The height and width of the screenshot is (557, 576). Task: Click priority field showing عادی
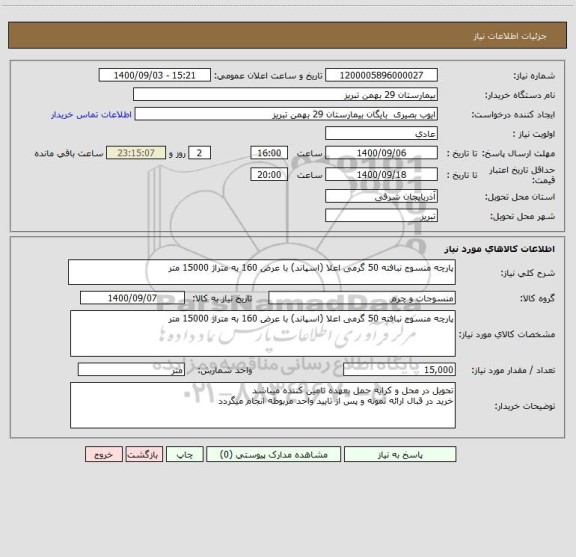[x=381, y=133]
